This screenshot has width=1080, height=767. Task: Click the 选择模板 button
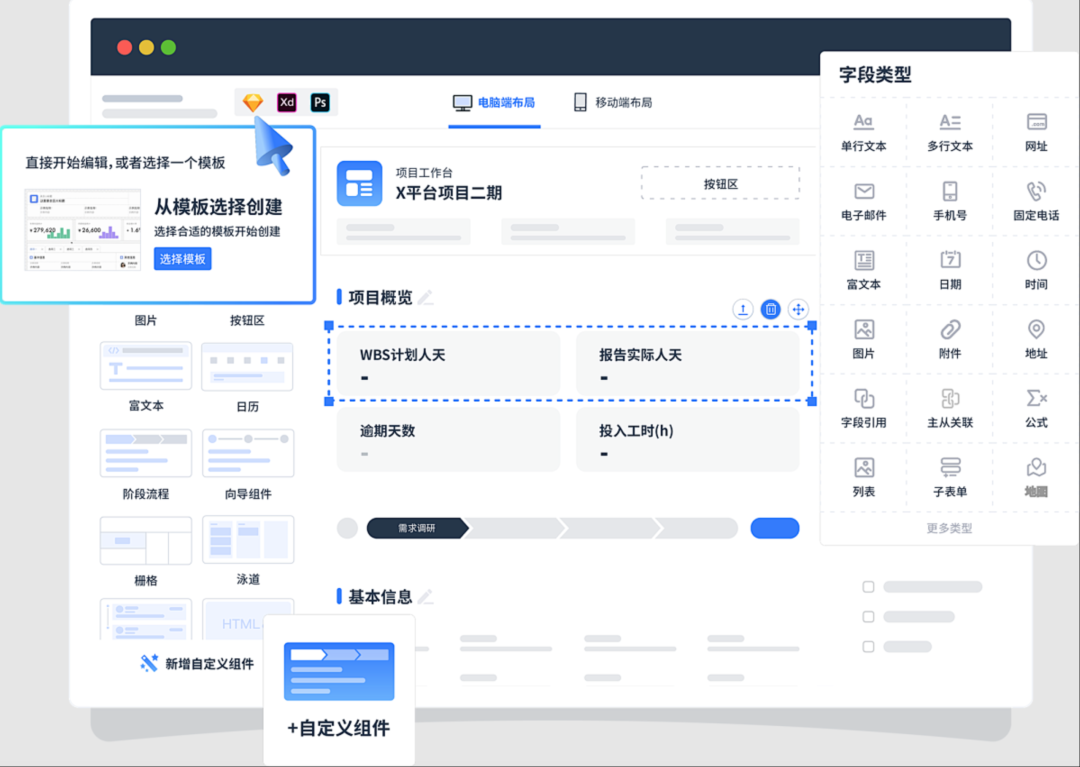click(x=182, y=258)
